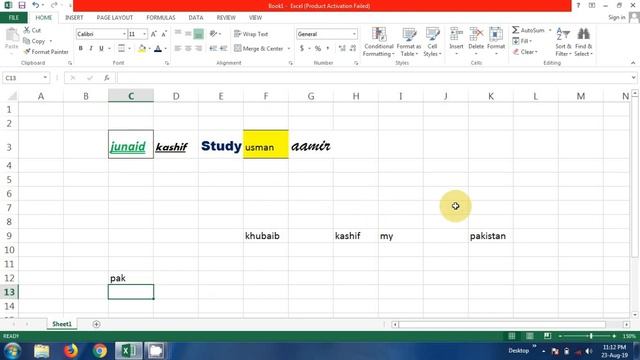Screen dimensions: 640x360
Task: Open the font size dropdown
Action: [144, 34]
